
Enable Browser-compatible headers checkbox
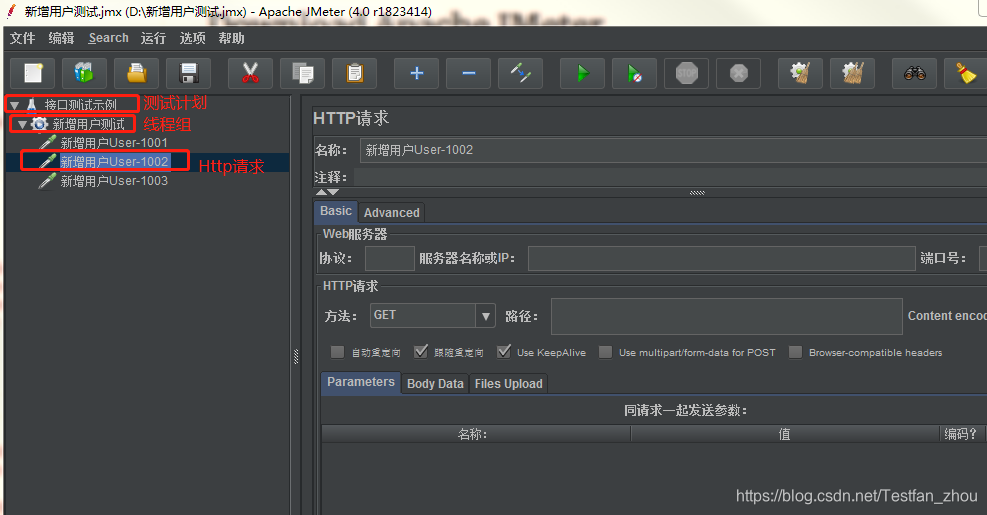coord(796,352)
